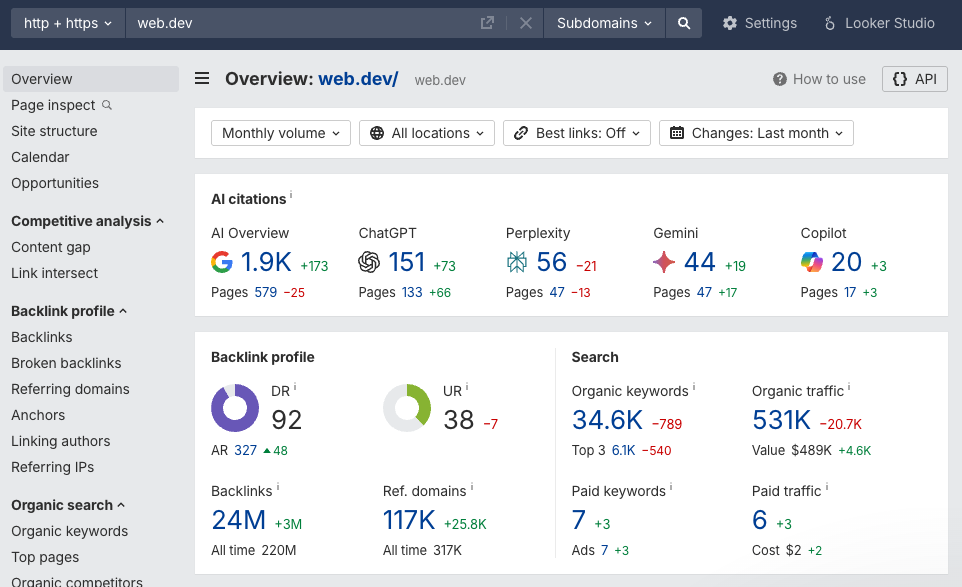Screen dimensions: 962x587
Task: Click the How to use link
Action: (819, 78)
